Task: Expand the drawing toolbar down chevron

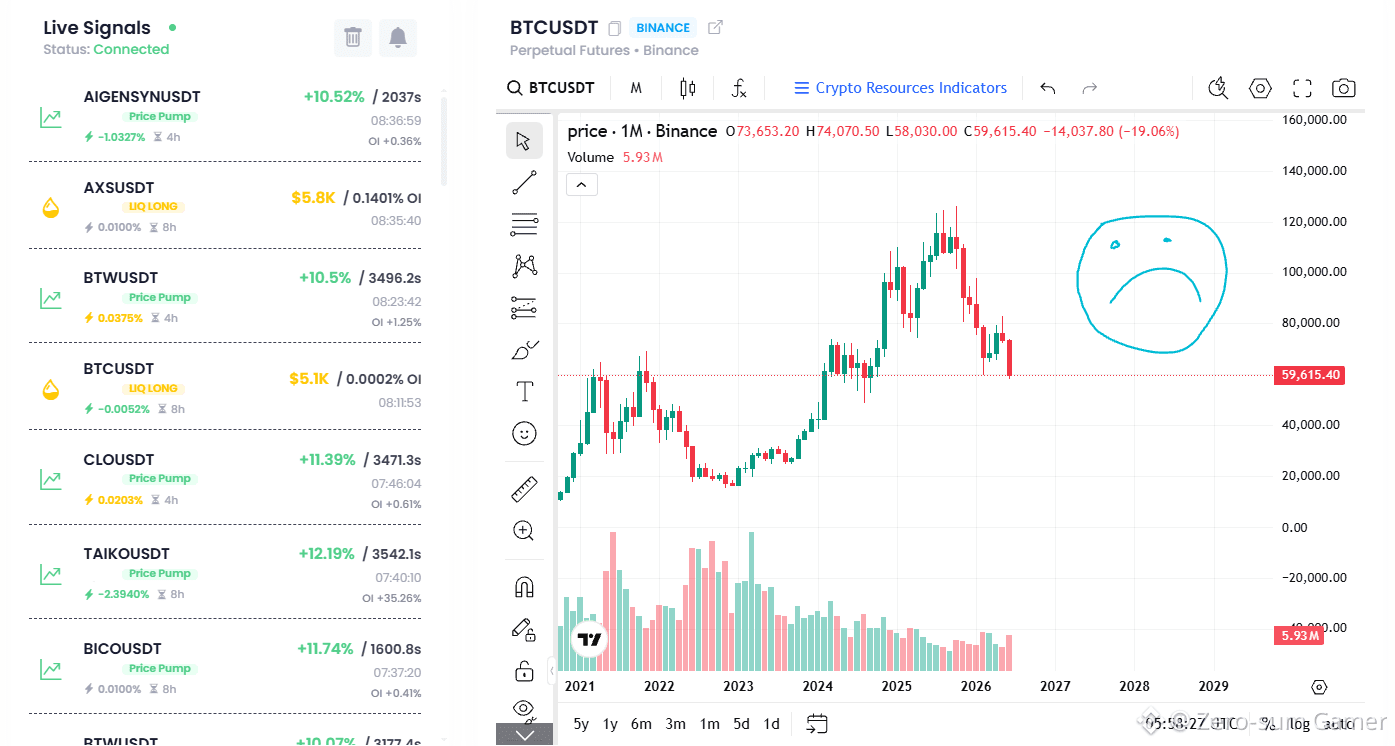Action: pos(524,734)
